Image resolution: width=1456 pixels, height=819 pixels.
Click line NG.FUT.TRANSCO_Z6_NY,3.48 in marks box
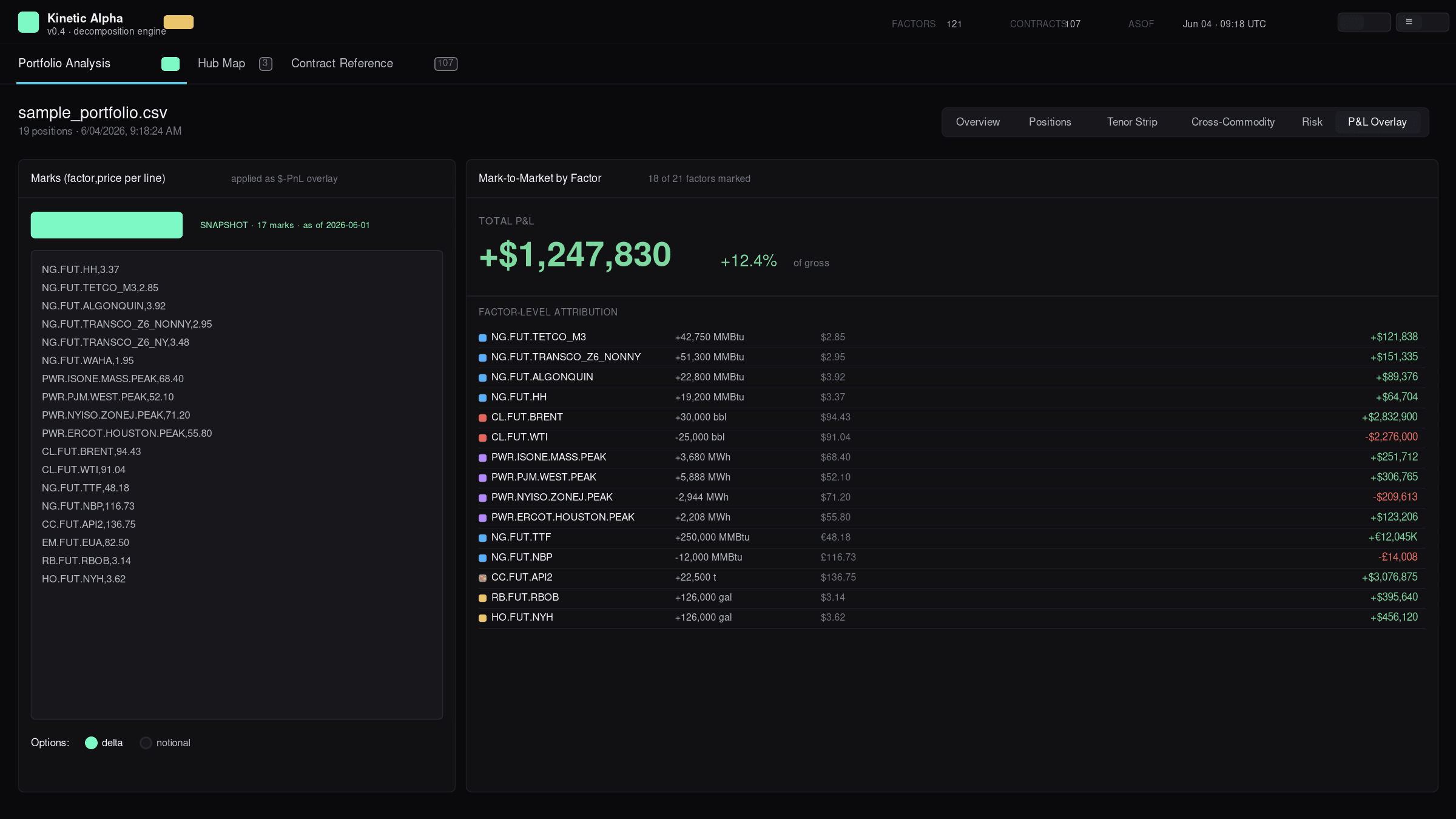point(115,342)
